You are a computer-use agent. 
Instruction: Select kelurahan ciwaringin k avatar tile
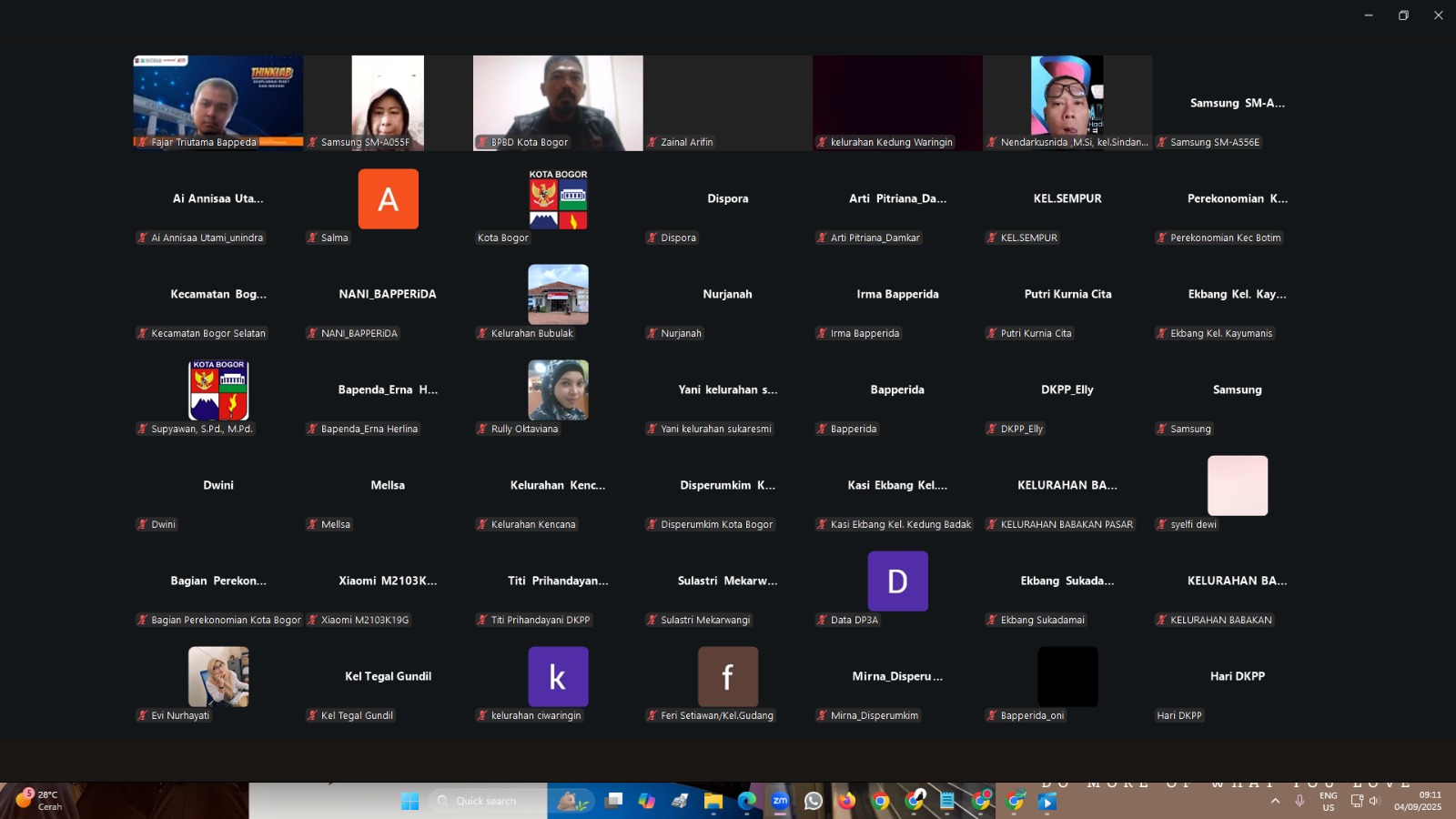pos(558,677)
